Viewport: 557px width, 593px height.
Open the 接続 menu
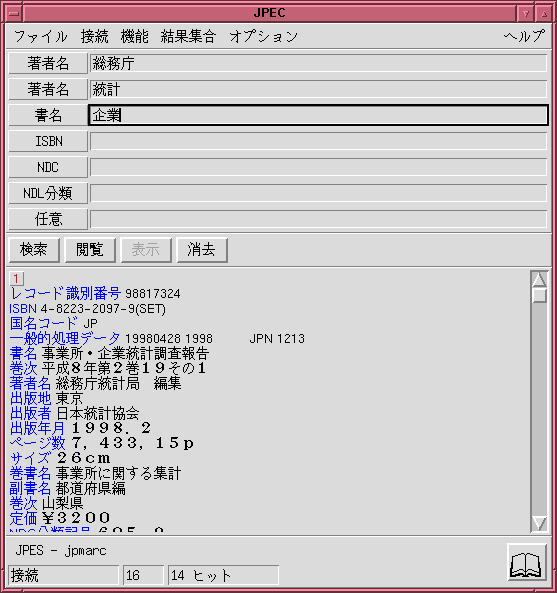click(x=95, y=37)
